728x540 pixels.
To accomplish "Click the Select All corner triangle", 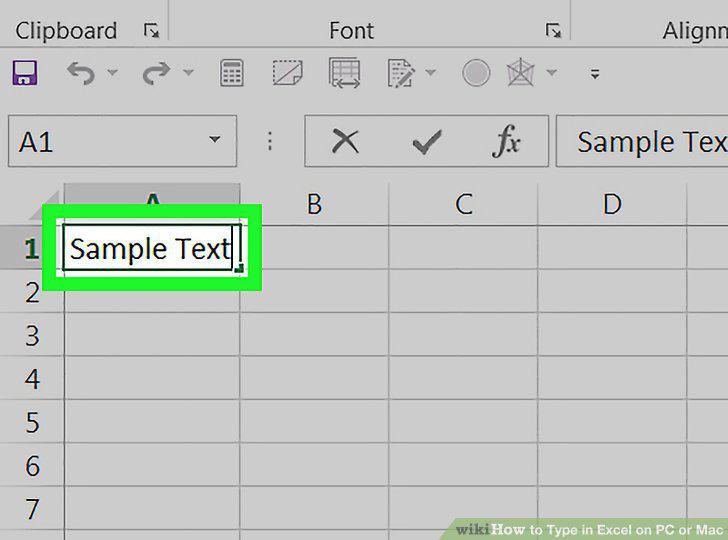I will [x=45, y=204].
